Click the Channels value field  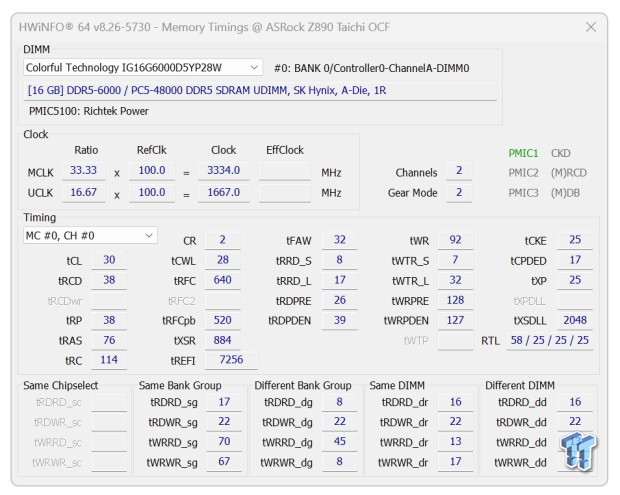click(x=459, y=171)
